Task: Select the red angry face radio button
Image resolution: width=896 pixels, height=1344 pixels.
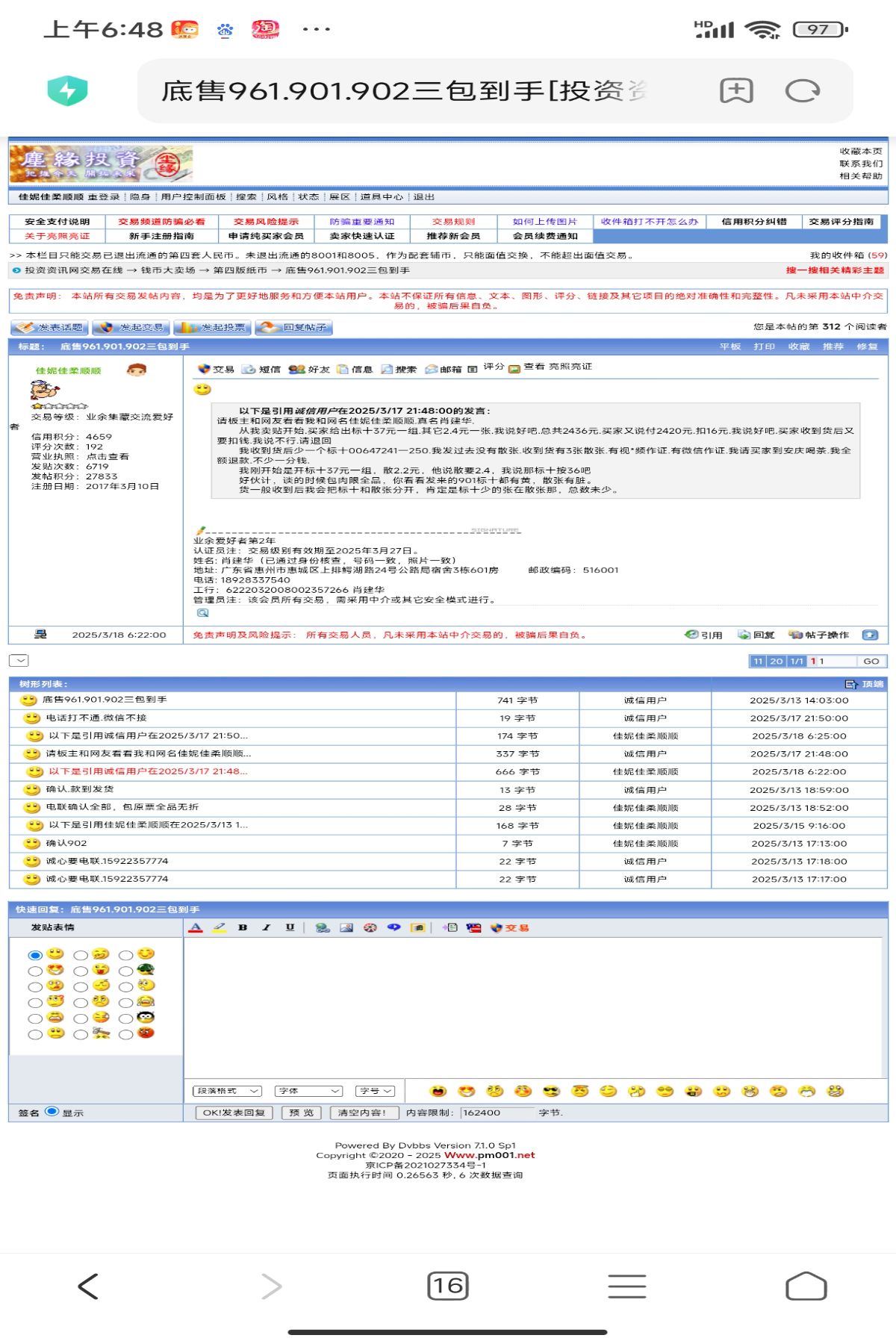Action: 126,1034
